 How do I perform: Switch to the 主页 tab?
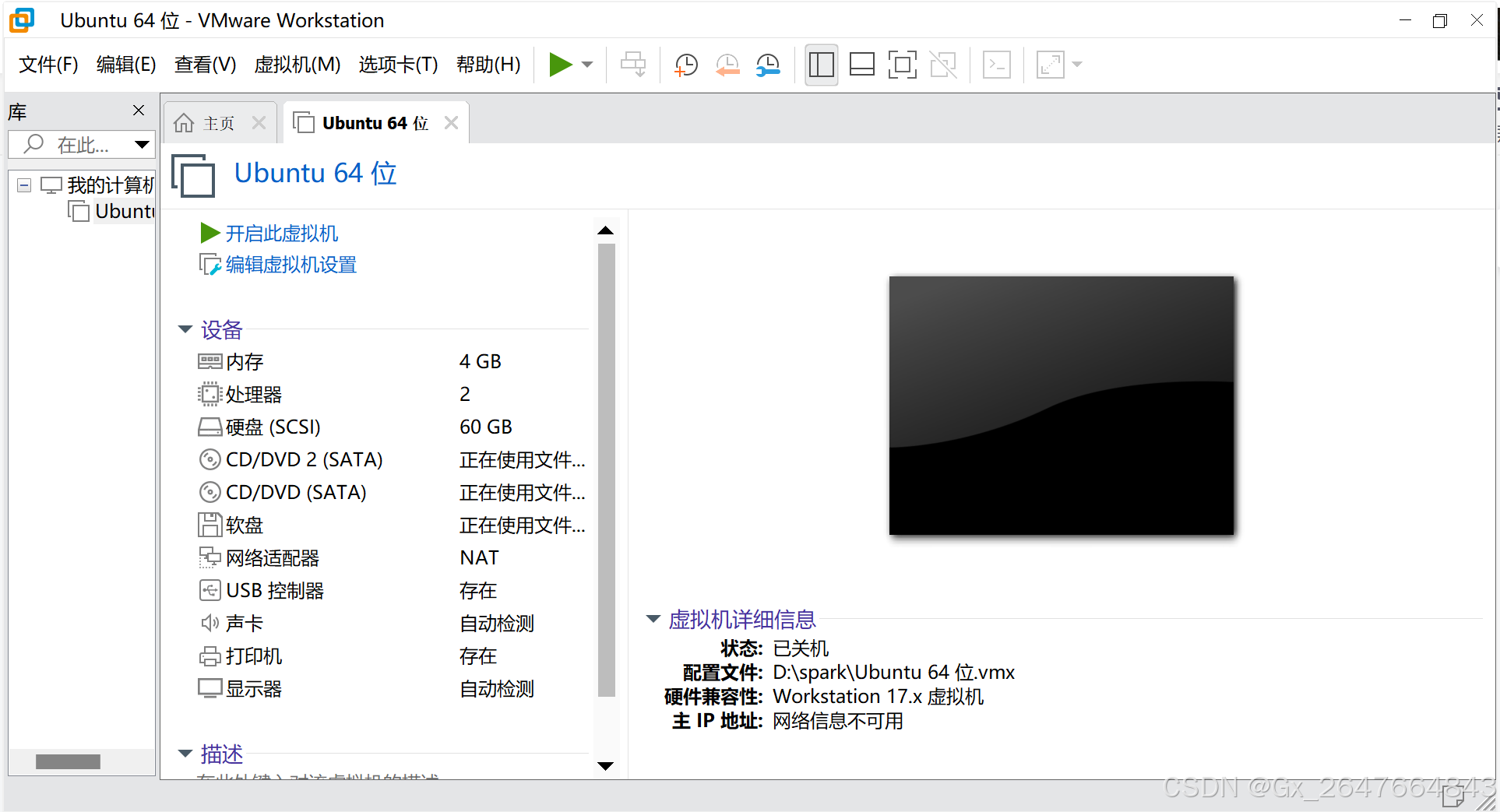tap(218, 123)
